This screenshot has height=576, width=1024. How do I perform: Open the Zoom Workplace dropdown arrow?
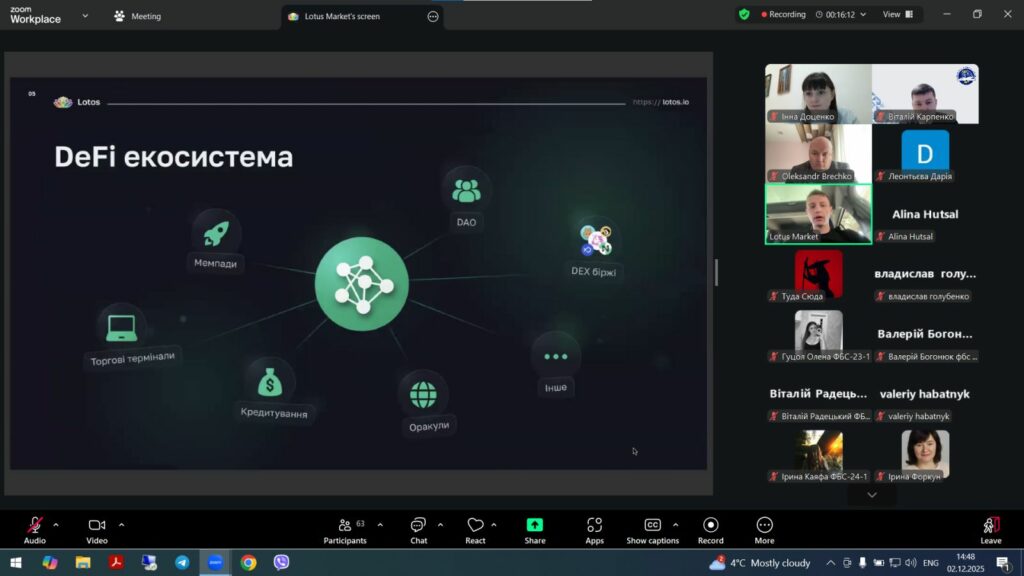(x=85, y=16)
